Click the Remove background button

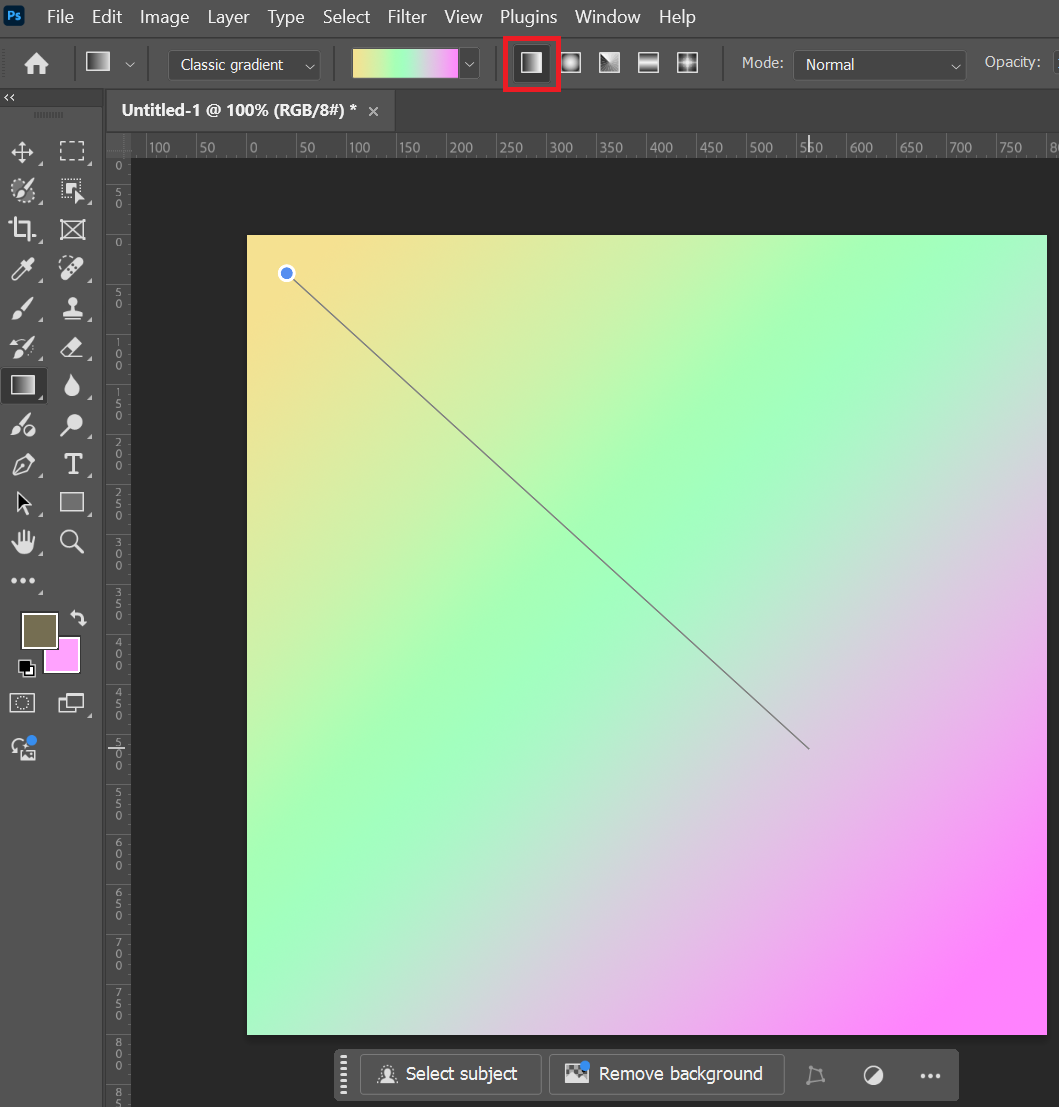click(x=666, y=1075)
